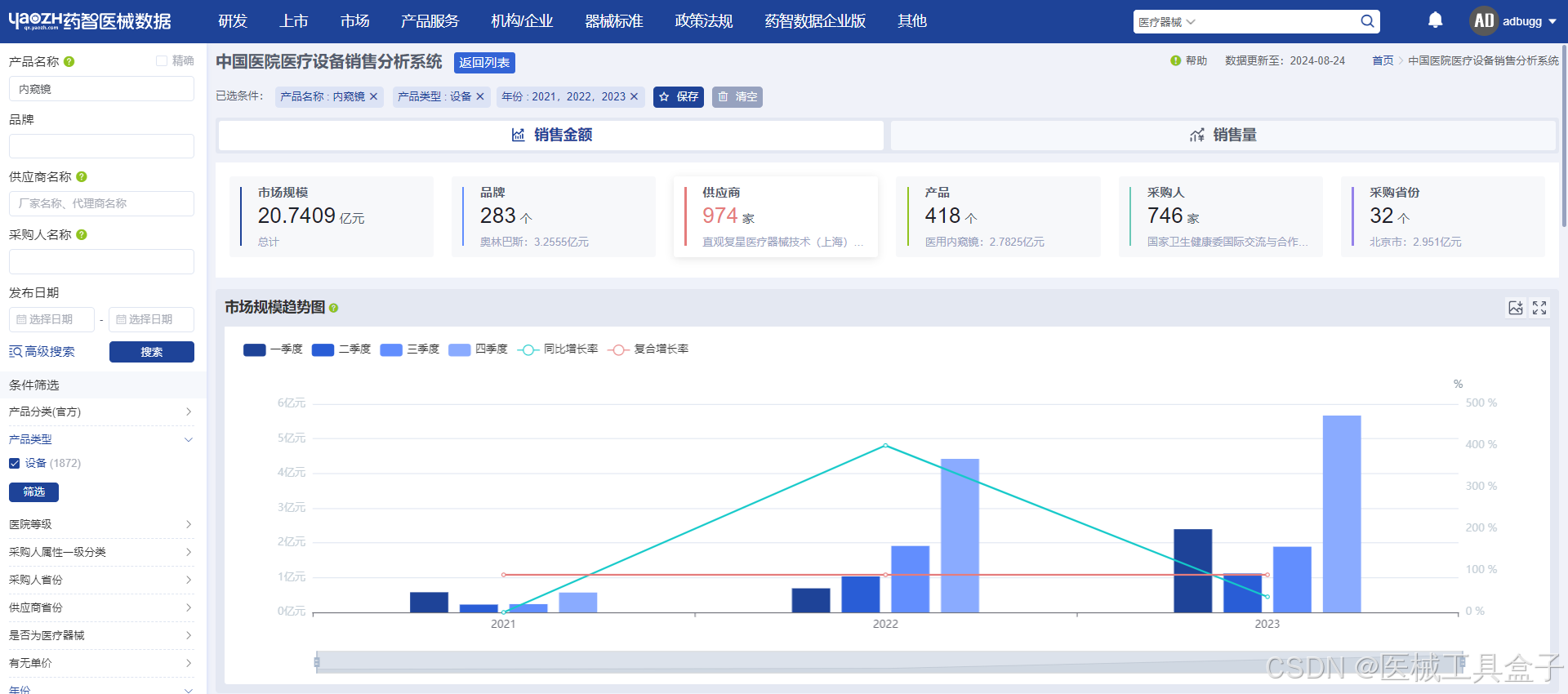The image size is (1568, 694).
Task: Click 保存 save conditions button
Action: point(679,96)
